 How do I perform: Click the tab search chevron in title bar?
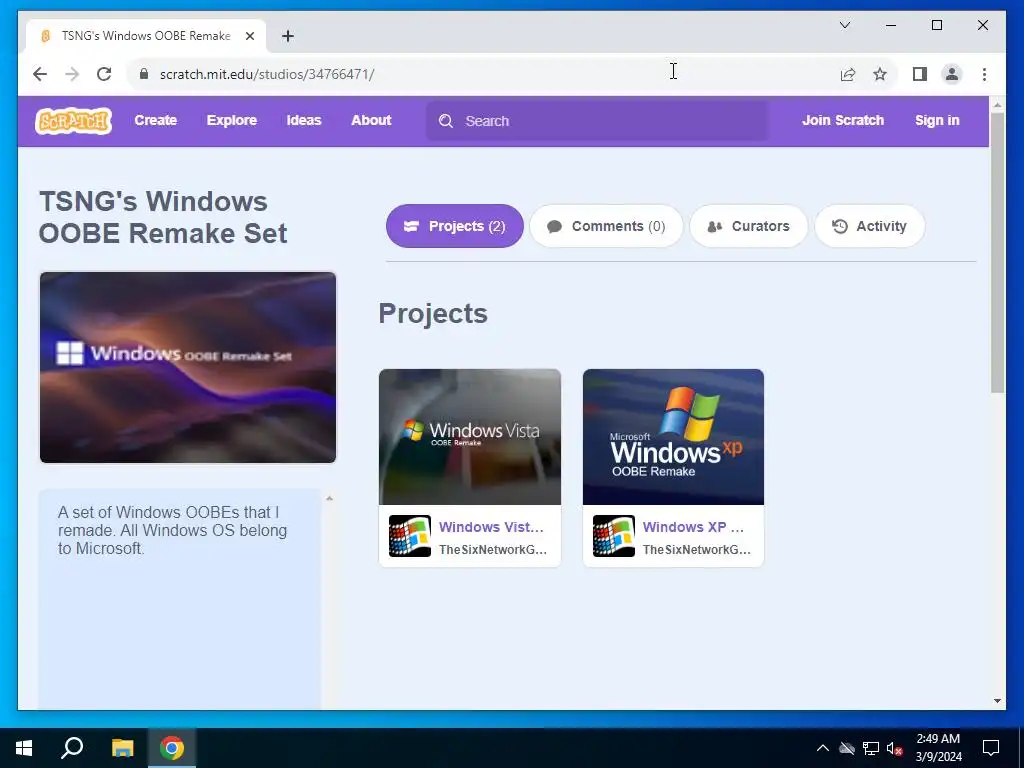coord(844,25)
